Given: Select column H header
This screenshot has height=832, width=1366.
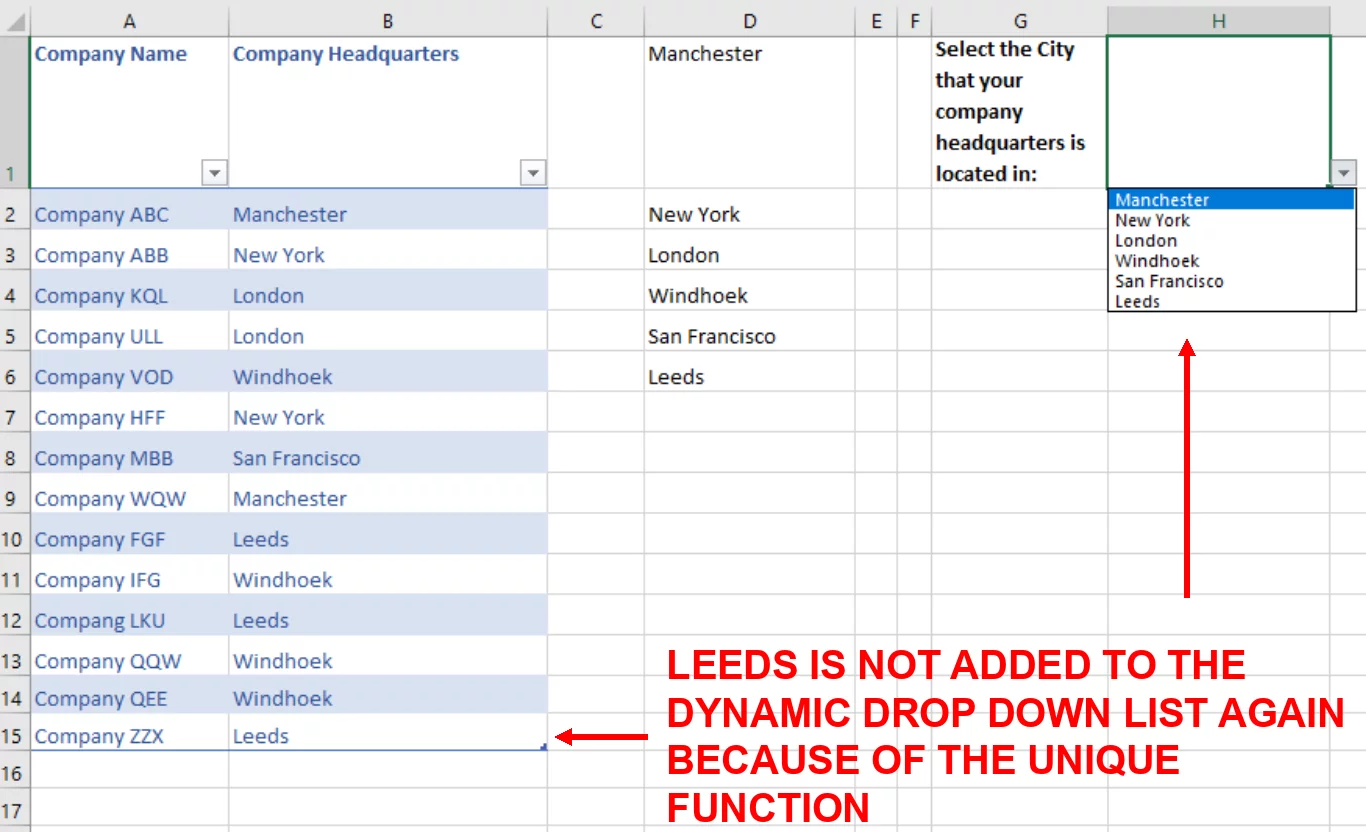Looking at the screenshot, I should 1218,20.
